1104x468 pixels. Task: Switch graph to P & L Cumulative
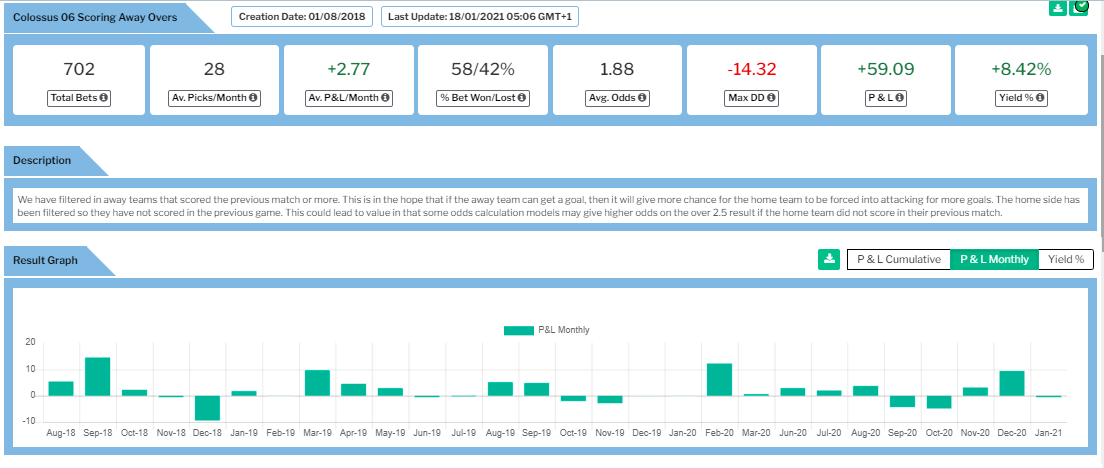click(898, 260)
